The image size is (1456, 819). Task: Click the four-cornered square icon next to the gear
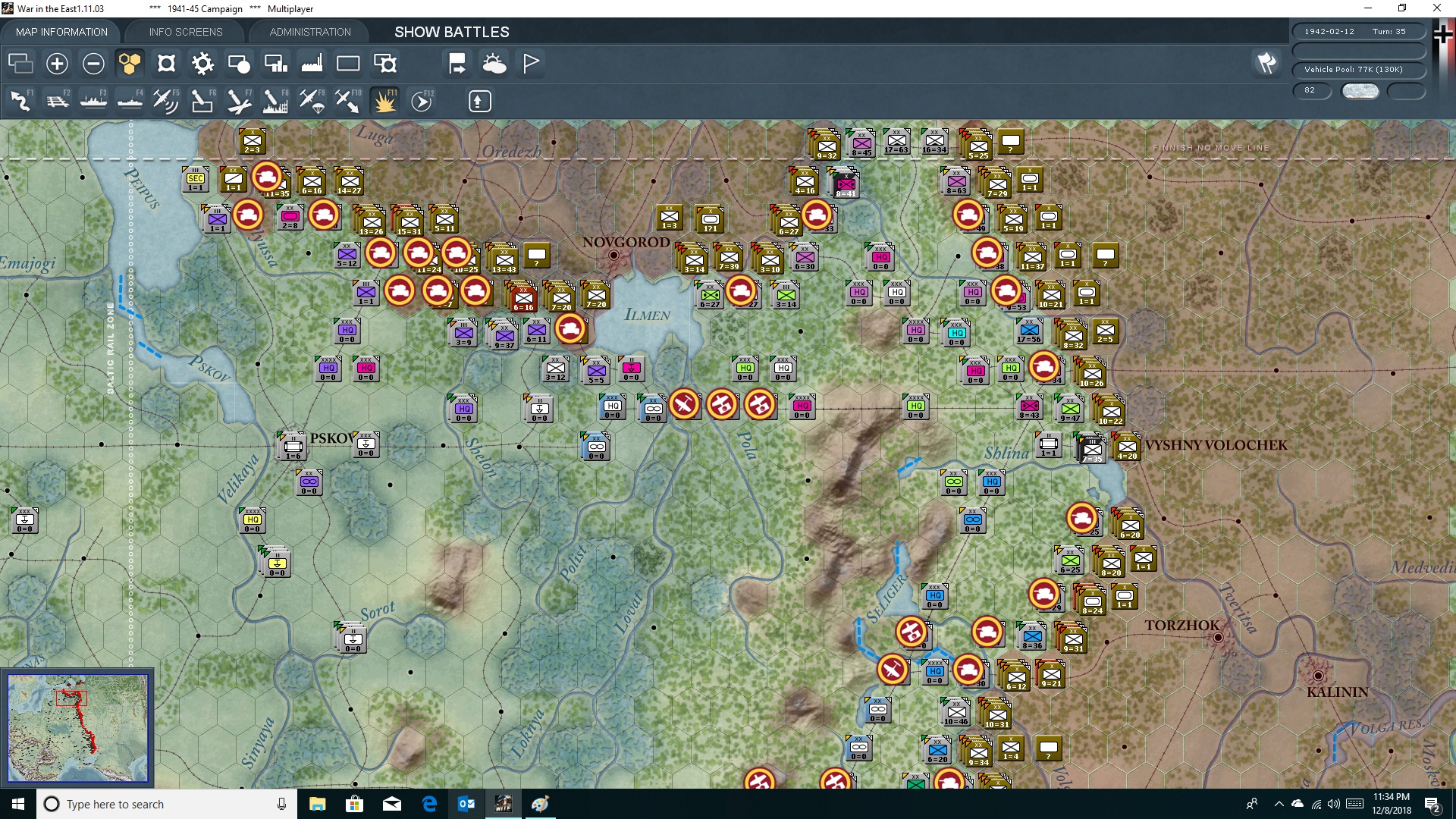(x=166, y=64)
